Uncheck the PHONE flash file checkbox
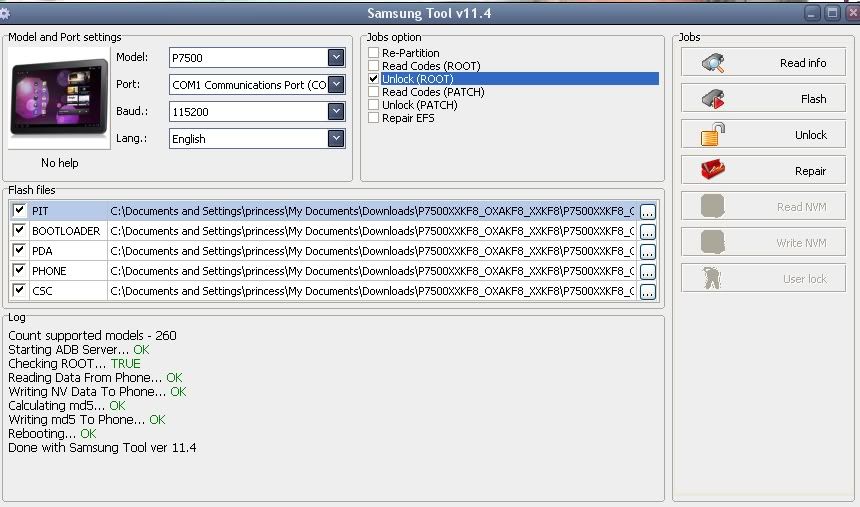This screenshot has width=860, height=507. click(19, 270)
